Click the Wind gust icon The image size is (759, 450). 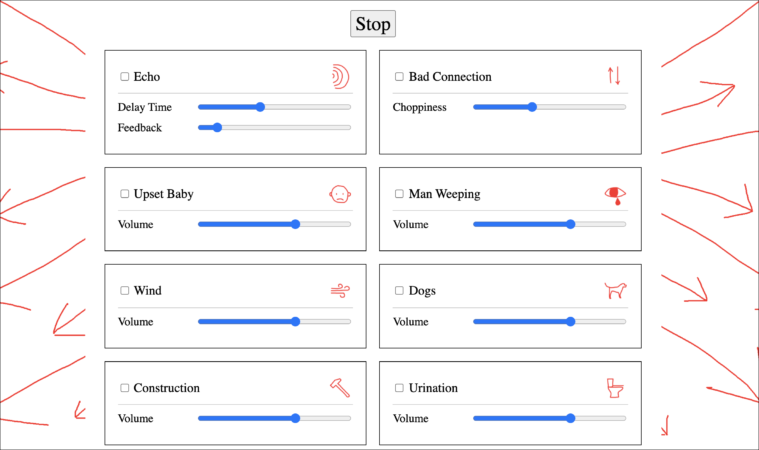click(340, 291)
